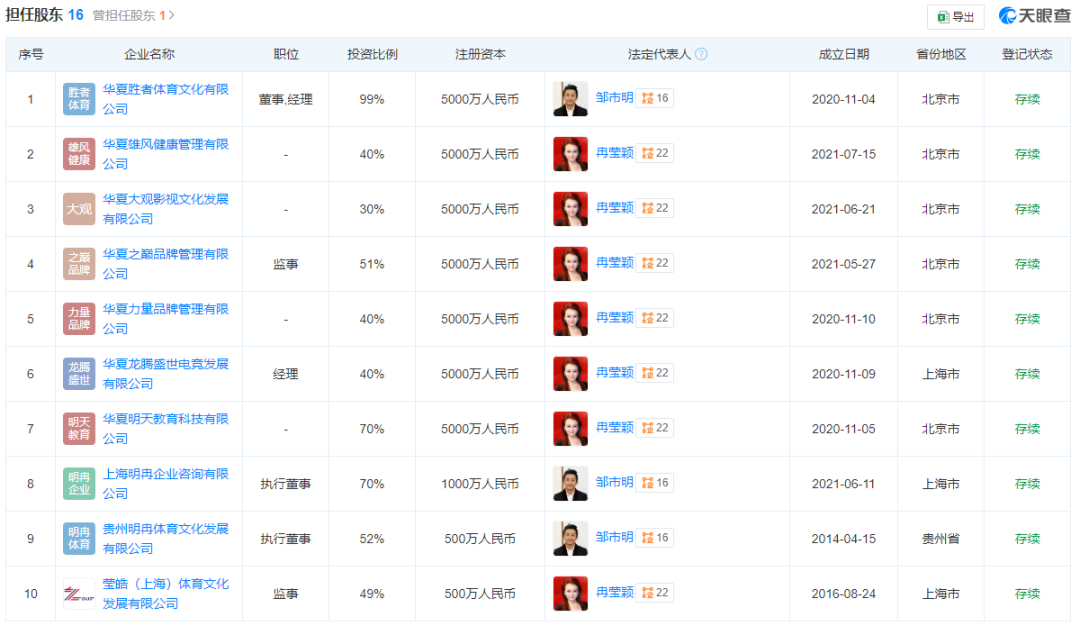The height and width of the screenshot is (626, 1080).
Task: Open 华夏之巅品牌管理有限公司 link
Action: pos(165,264)
